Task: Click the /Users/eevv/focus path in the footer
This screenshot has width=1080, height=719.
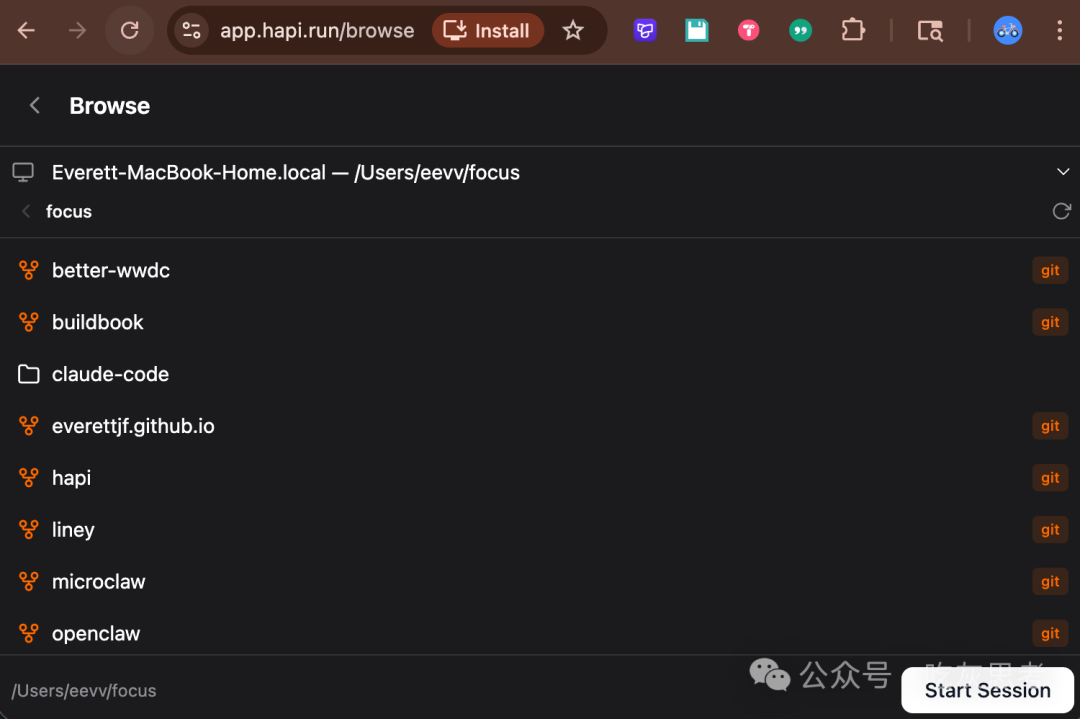Action: click(84, 691)
